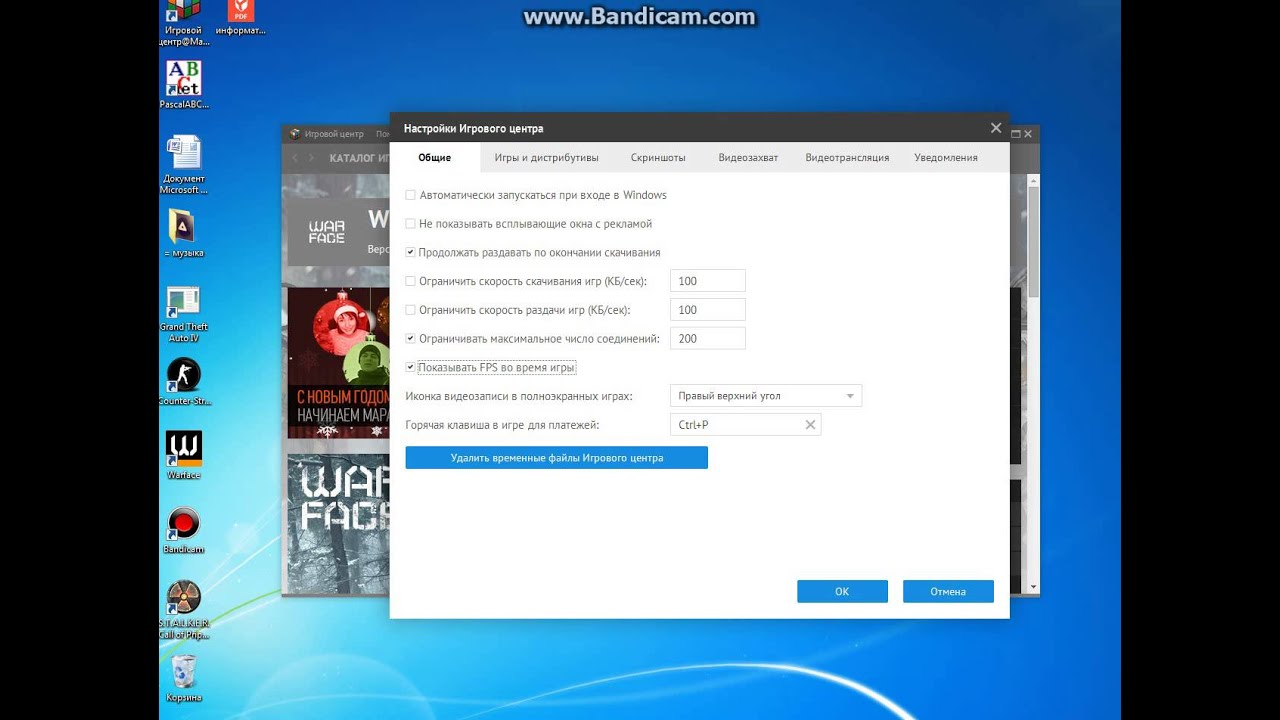This screenshot has height=720, width=1280.
Task: Enable Не показывать всплывающие окна с рекламой
Action: [410, 224]
